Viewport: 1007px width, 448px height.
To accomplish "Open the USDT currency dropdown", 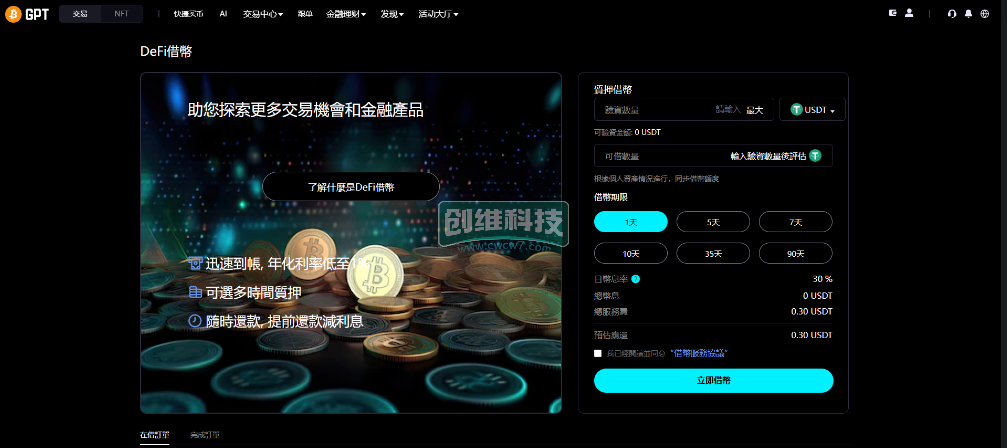I will tap(812, 110).
